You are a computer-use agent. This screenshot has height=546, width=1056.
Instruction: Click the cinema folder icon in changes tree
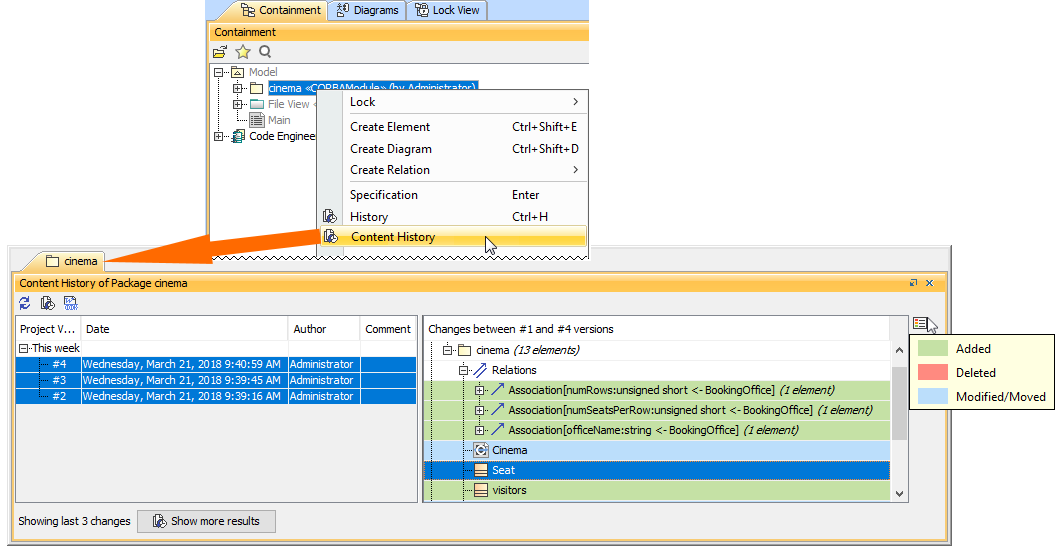click(465, 350)
